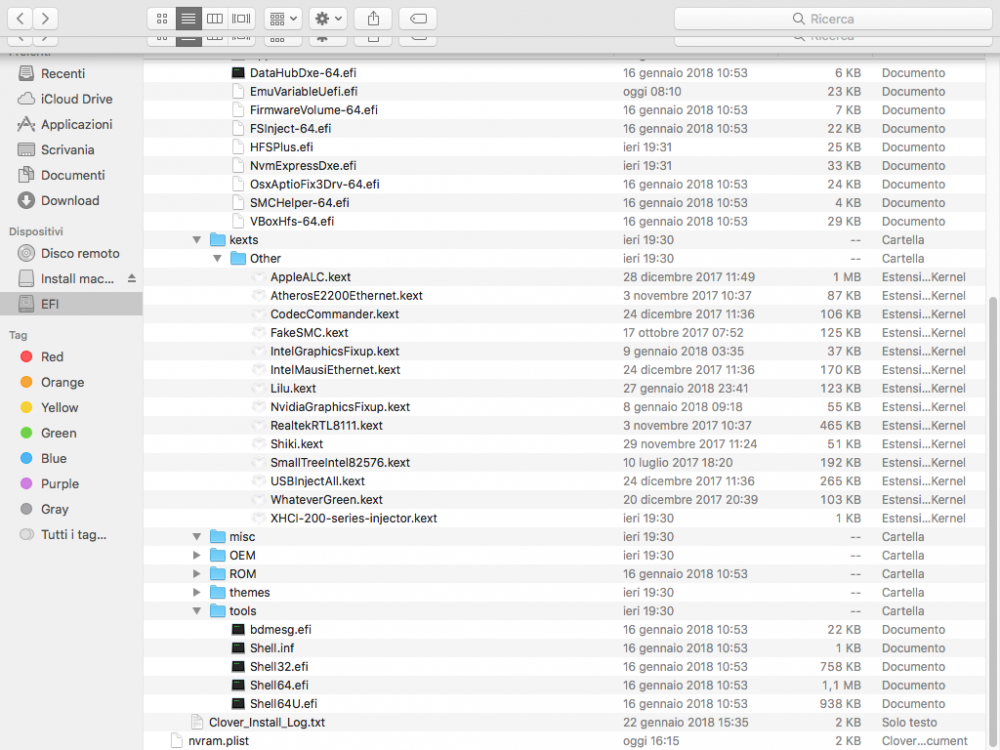Select IntelMausiEthernet.kext row
This screenshot has width=1000, height=750.
point(564,370)
